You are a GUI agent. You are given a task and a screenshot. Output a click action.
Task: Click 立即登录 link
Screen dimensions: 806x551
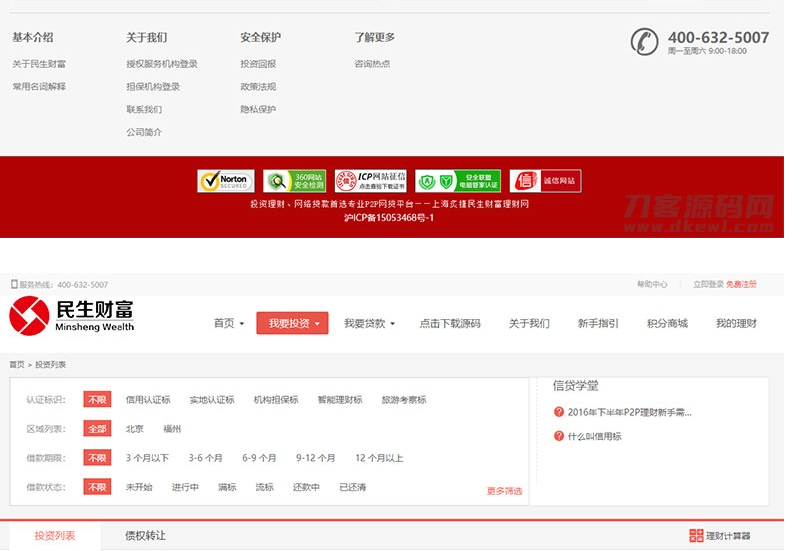708,284
